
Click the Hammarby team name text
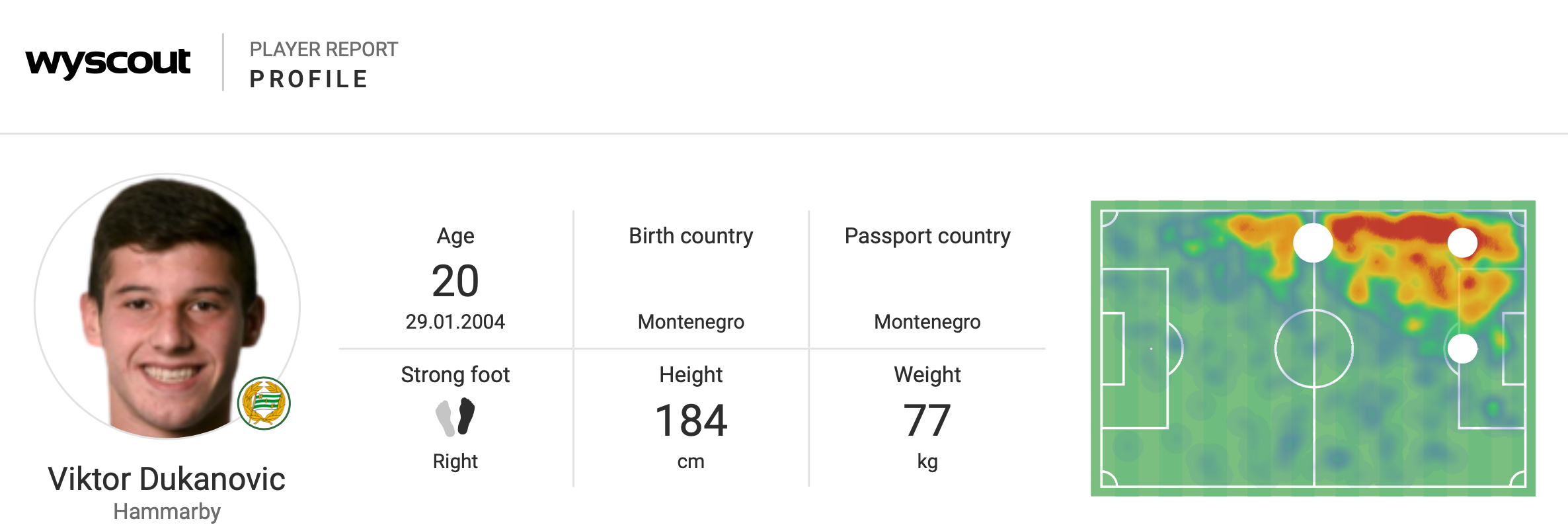point(167,511)
